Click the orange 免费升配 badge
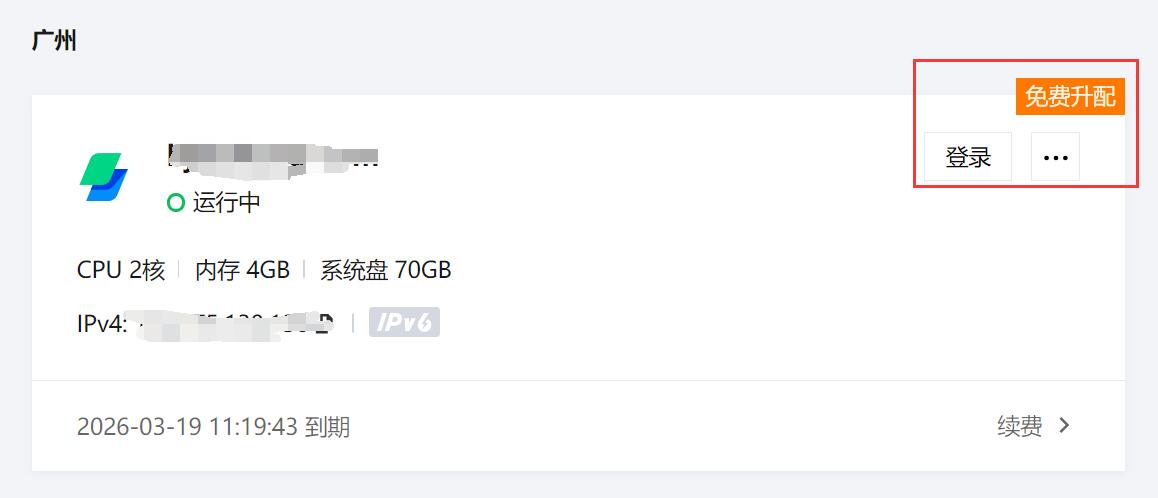The width and height of the screenshot is (1158, 498). pos(1070,97)
